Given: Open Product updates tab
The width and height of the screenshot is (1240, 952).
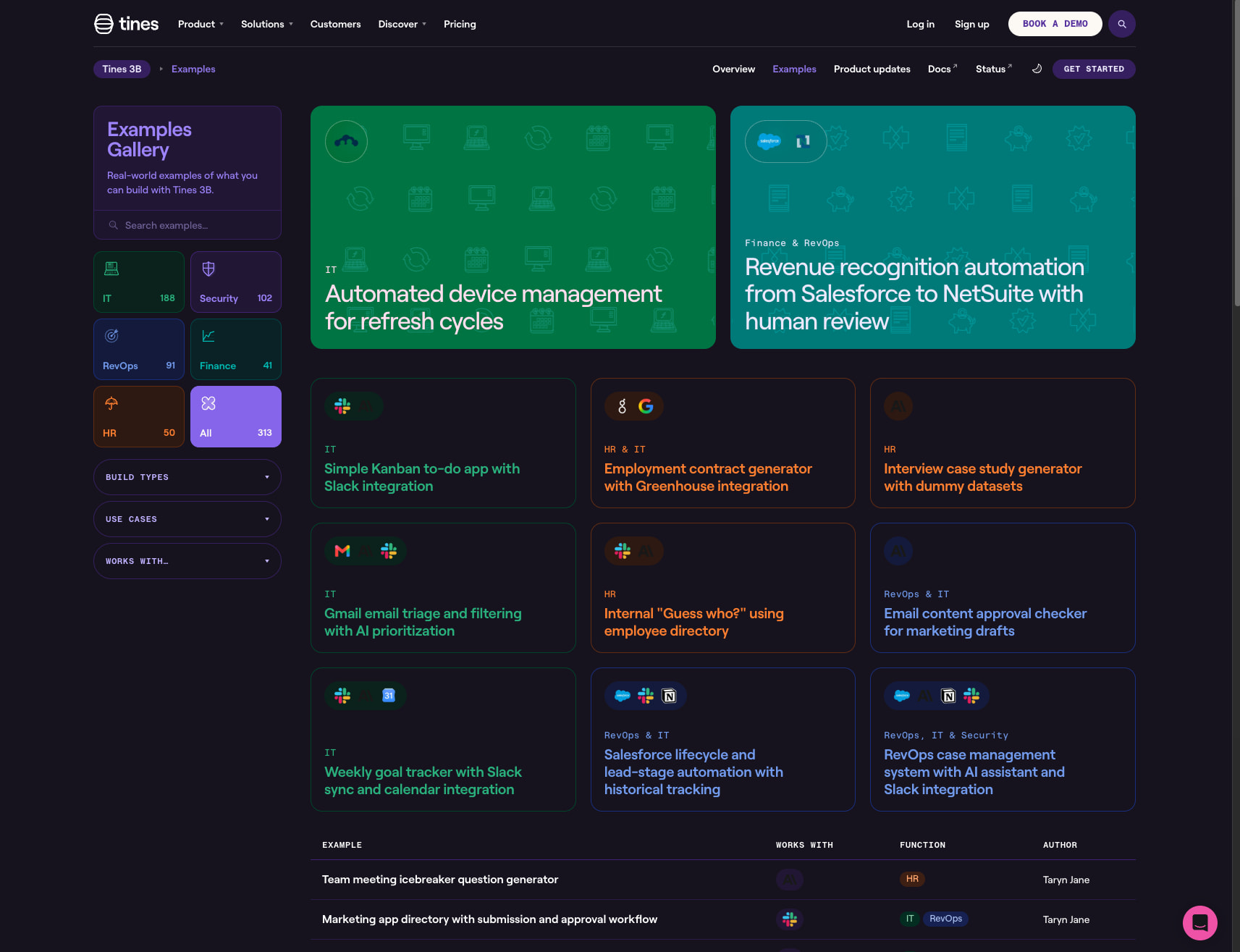Looking at the screenshot, I should pyautogui.click(x=872, y=69).
